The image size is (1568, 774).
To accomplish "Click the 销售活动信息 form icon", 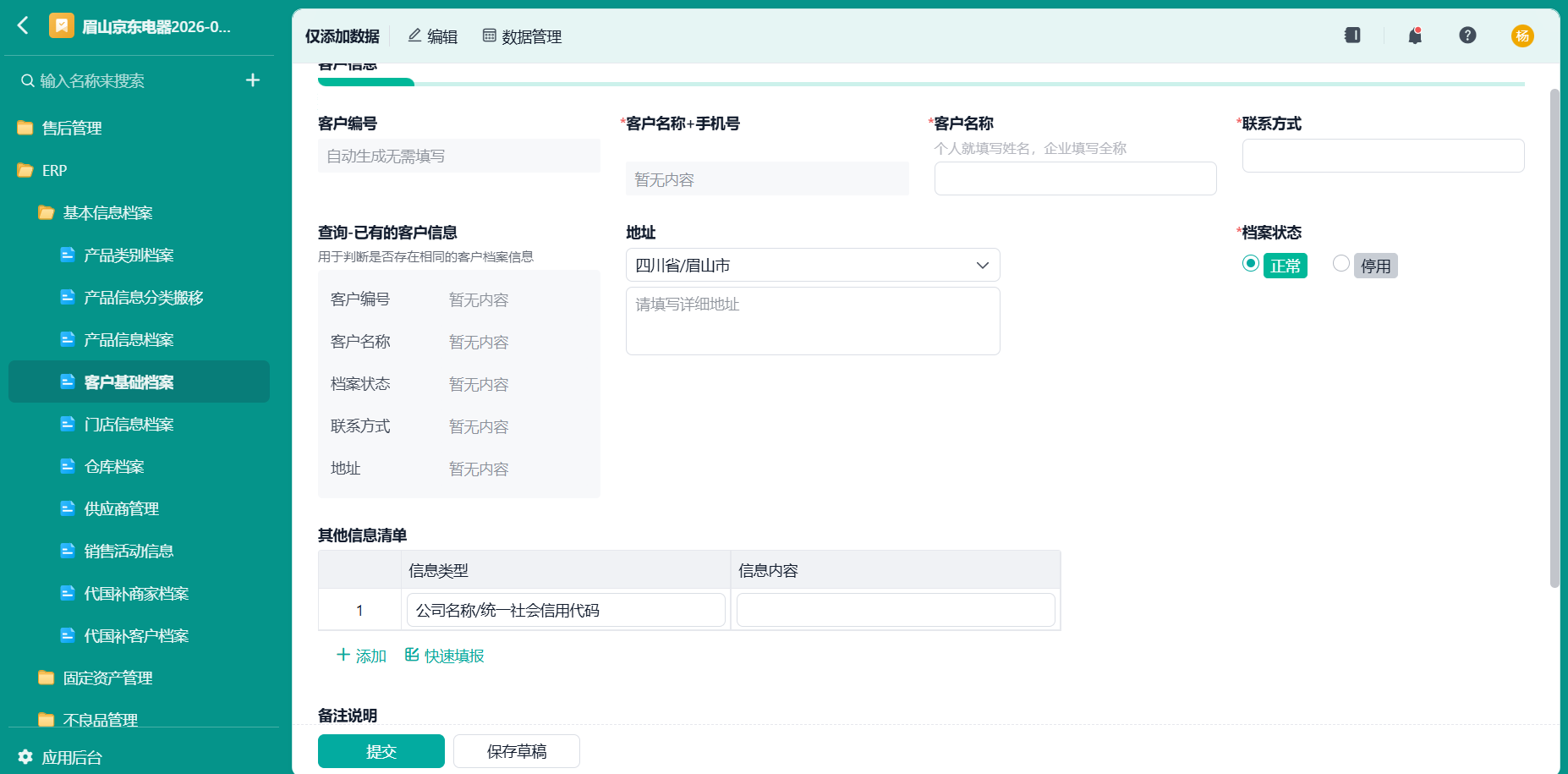I will [68, 551].
